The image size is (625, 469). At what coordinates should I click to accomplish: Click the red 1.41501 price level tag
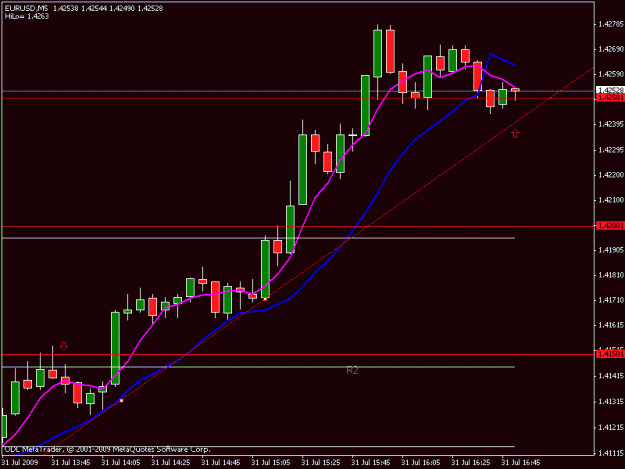click(x=610, y=354)
